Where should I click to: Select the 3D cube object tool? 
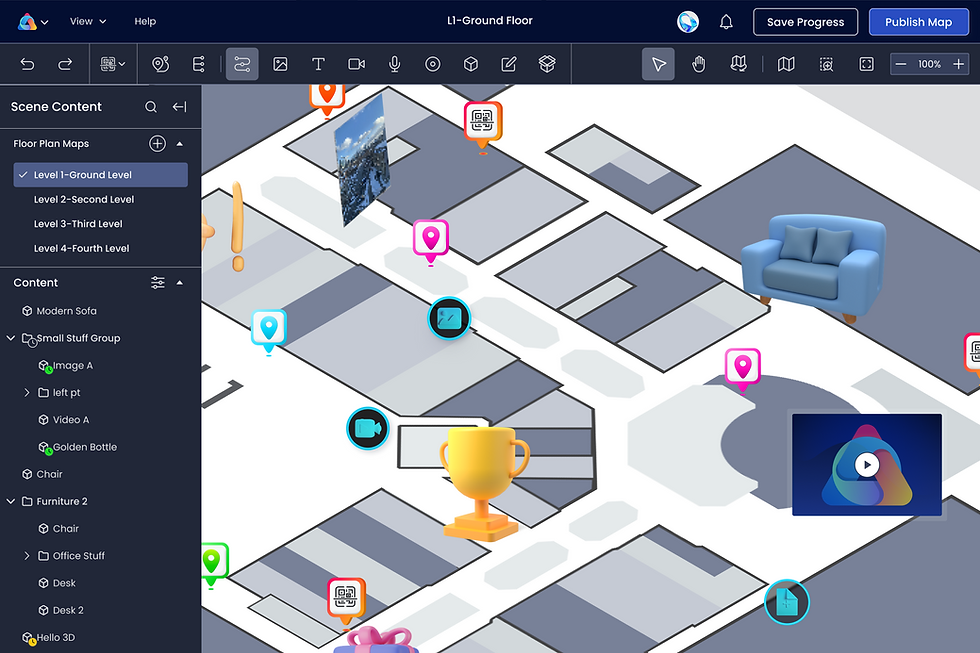(470, 64)
